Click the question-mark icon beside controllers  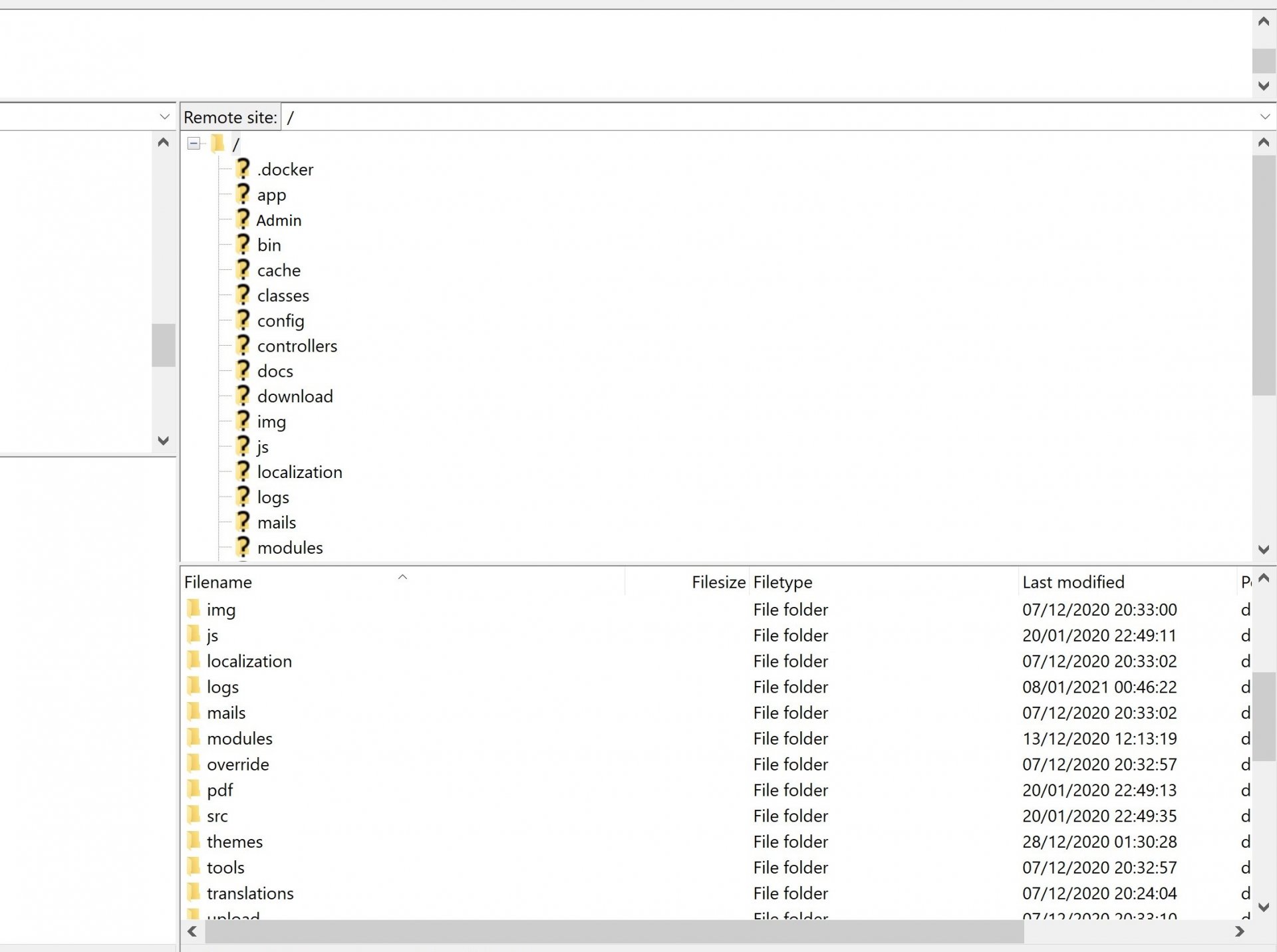(243, 346)
